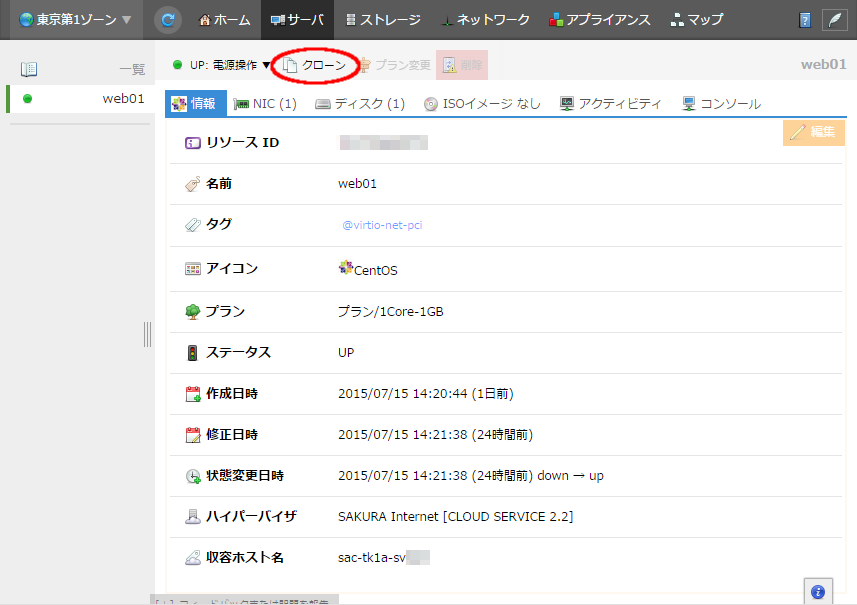Switch to the アクティビティ tab
Image resolution: width=857 pixels, height=605 pixels.
tap(610, 103)
